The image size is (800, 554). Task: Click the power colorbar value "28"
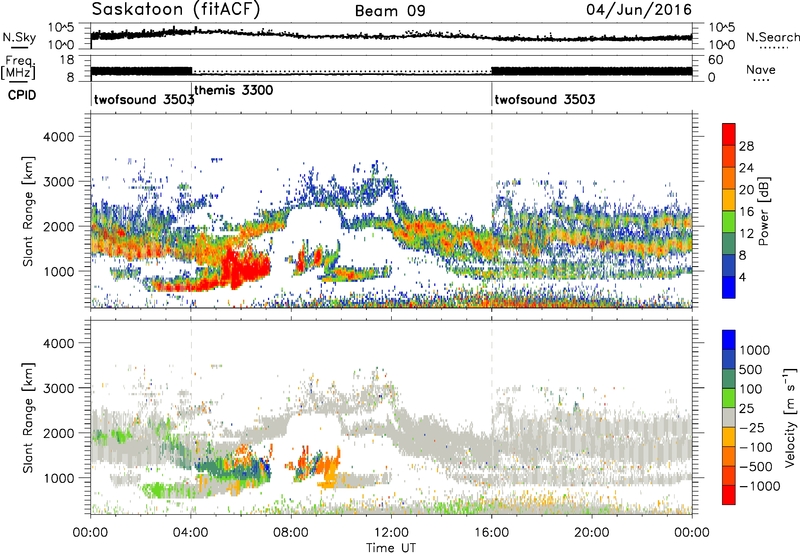pos(746,146)
